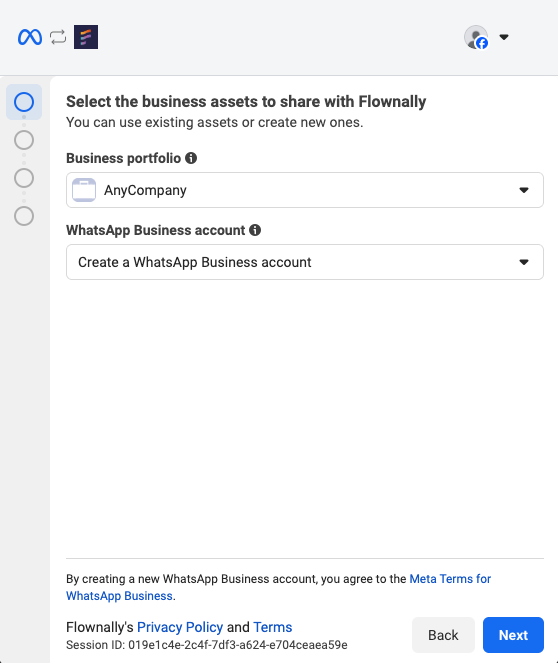Open the account dropdown arrow beside avatar
The image size is (558, 663).
504,37
